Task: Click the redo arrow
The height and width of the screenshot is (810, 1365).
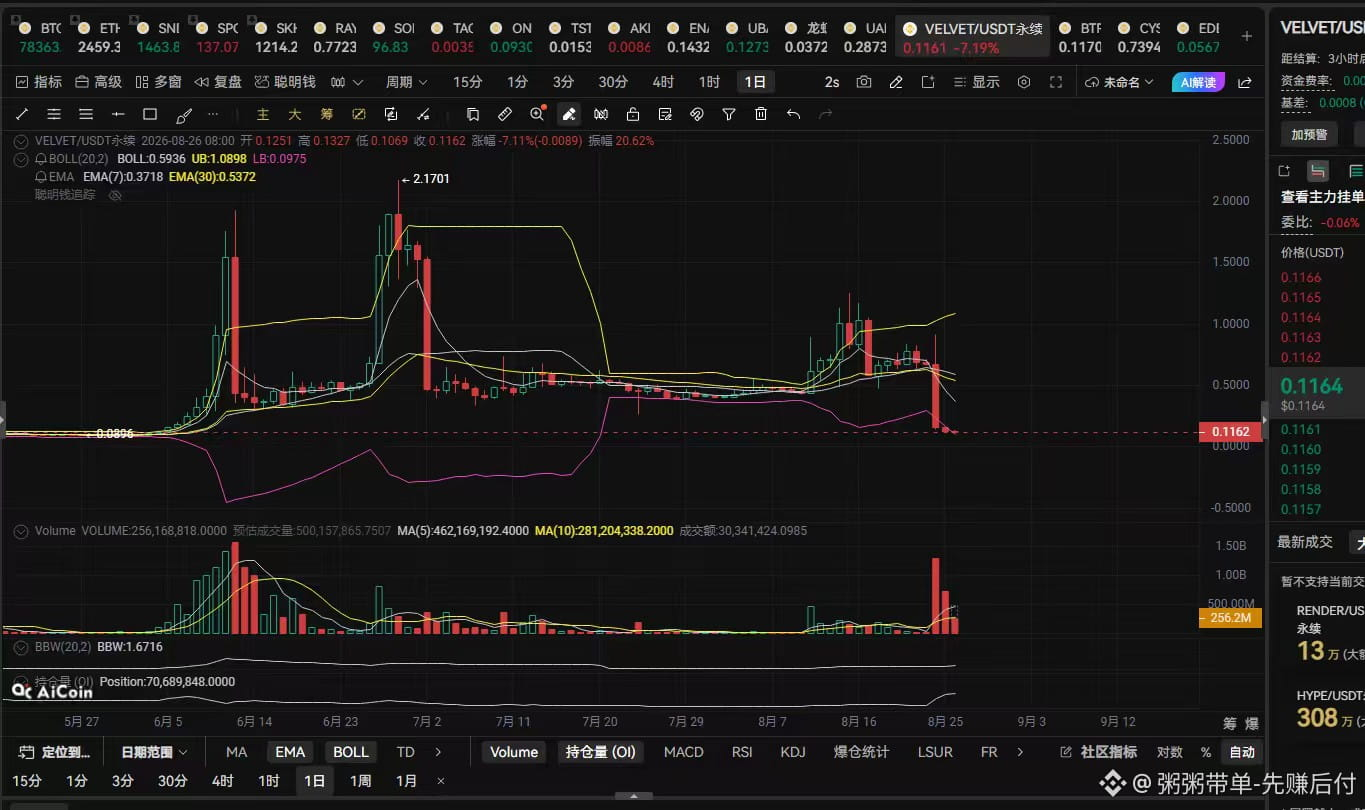Action: tap(825, 114)
